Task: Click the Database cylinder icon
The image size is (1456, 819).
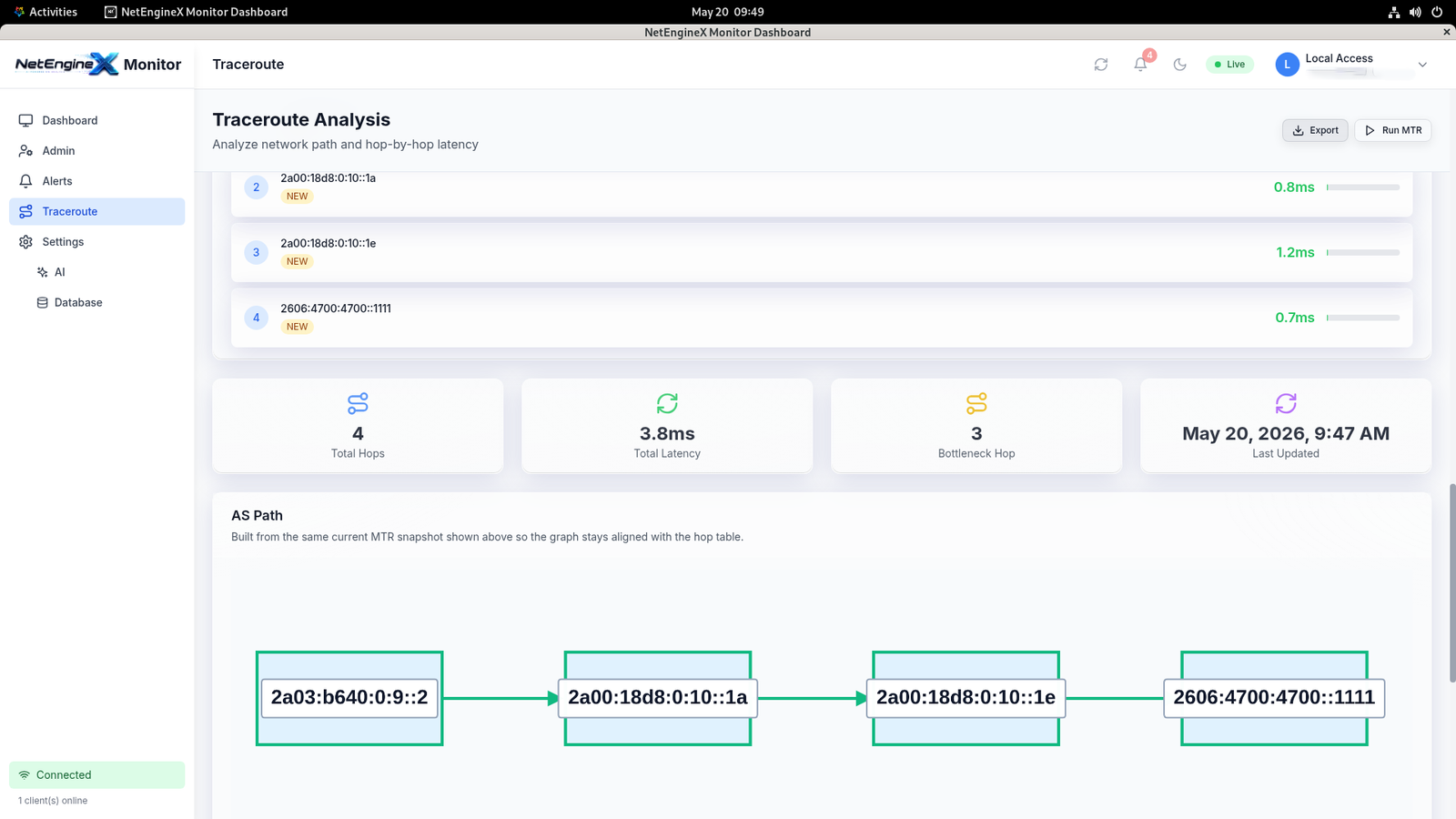Action: 42,302
